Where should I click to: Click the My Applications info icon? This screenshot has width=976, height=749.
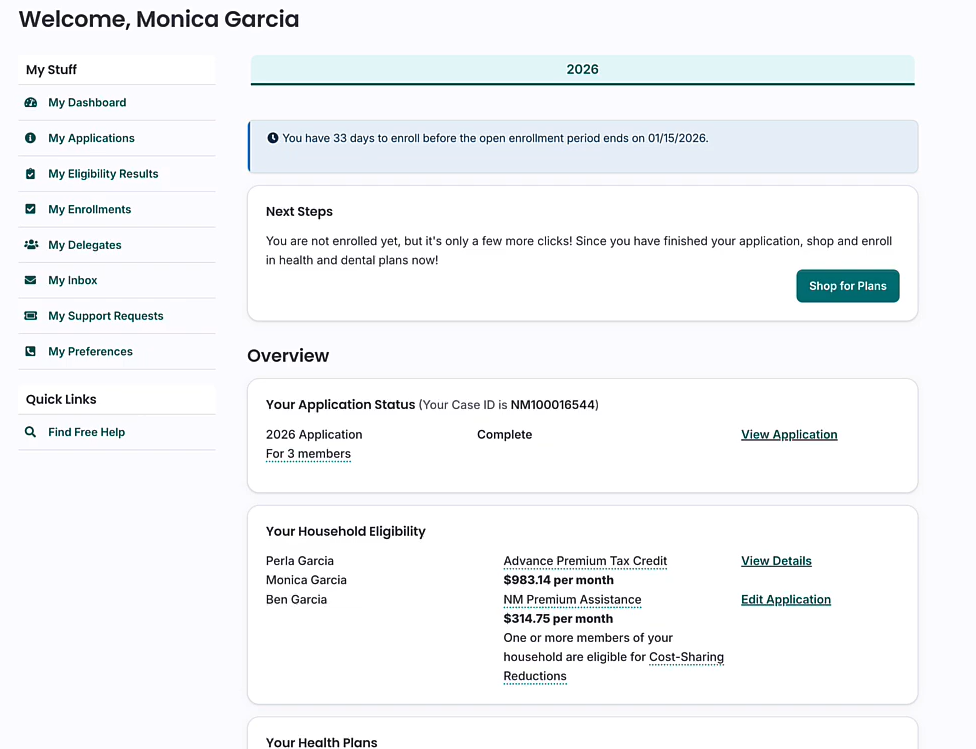30,138
